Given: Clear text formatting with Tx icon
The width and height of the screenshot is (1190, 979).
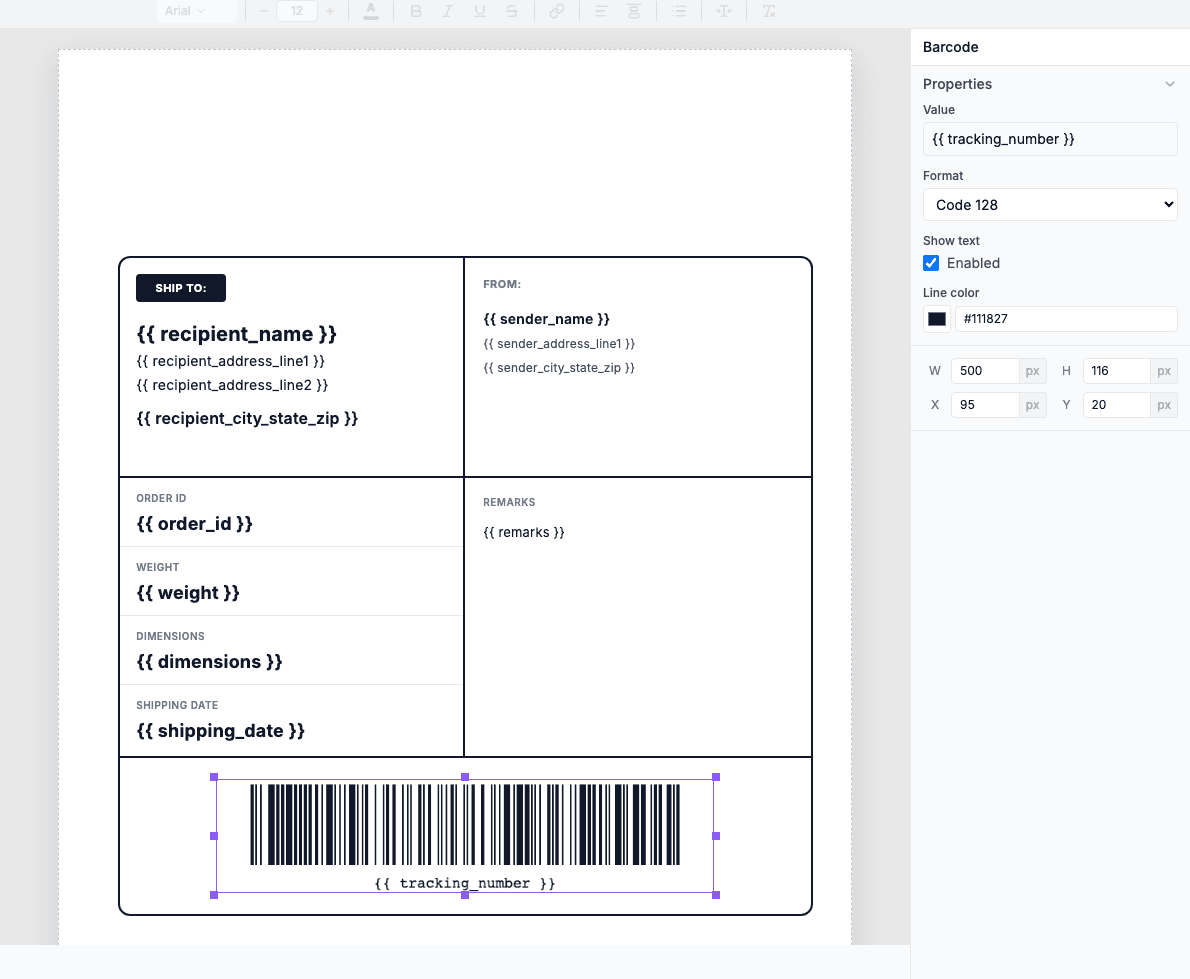Looking at the screenshot, I should tap(767, 11).
